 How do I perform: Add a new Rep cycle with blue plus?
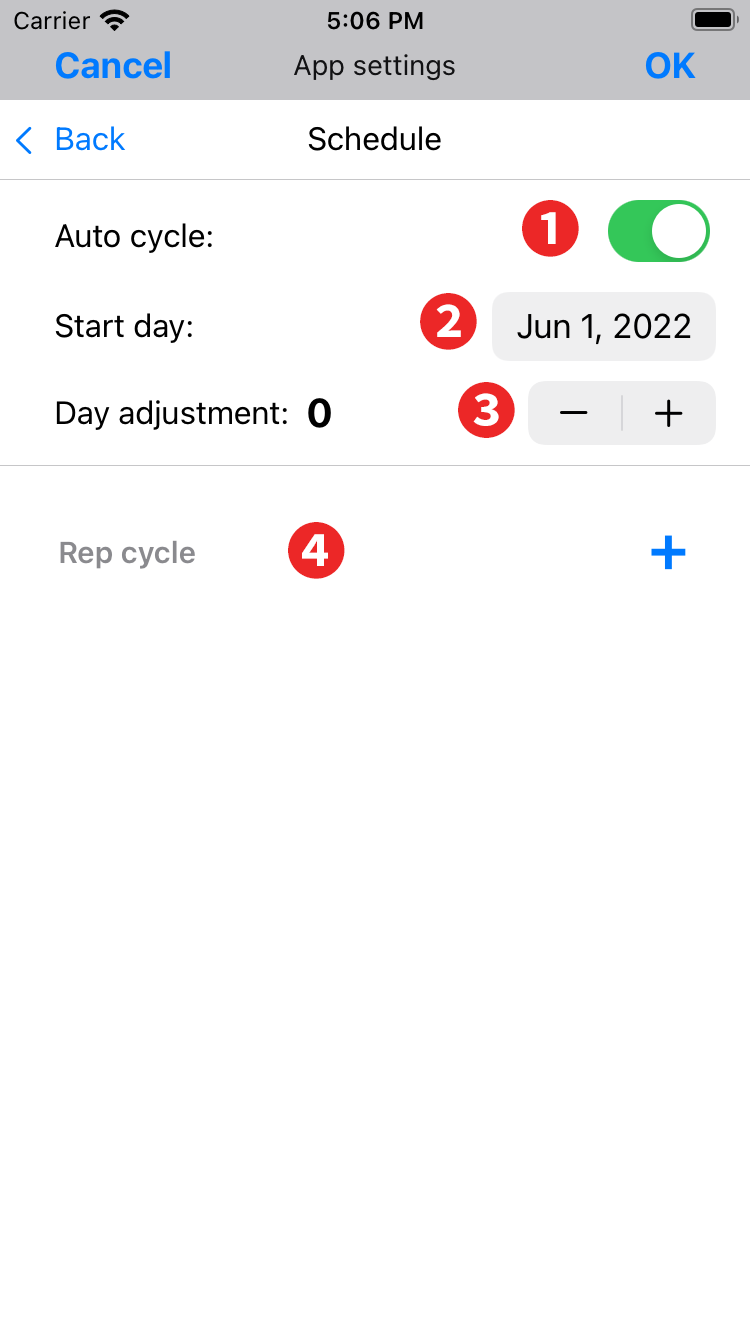tap(668, 552)
